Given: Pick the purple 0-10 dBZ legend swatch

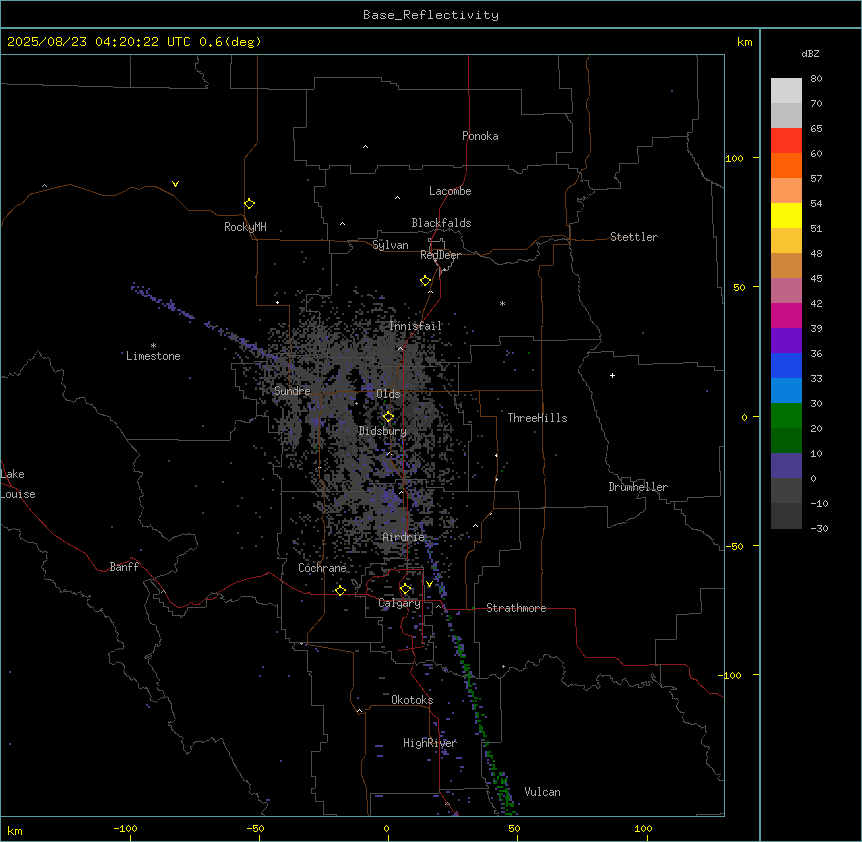Looking at the screenshot, I should (x=786, y=466).
